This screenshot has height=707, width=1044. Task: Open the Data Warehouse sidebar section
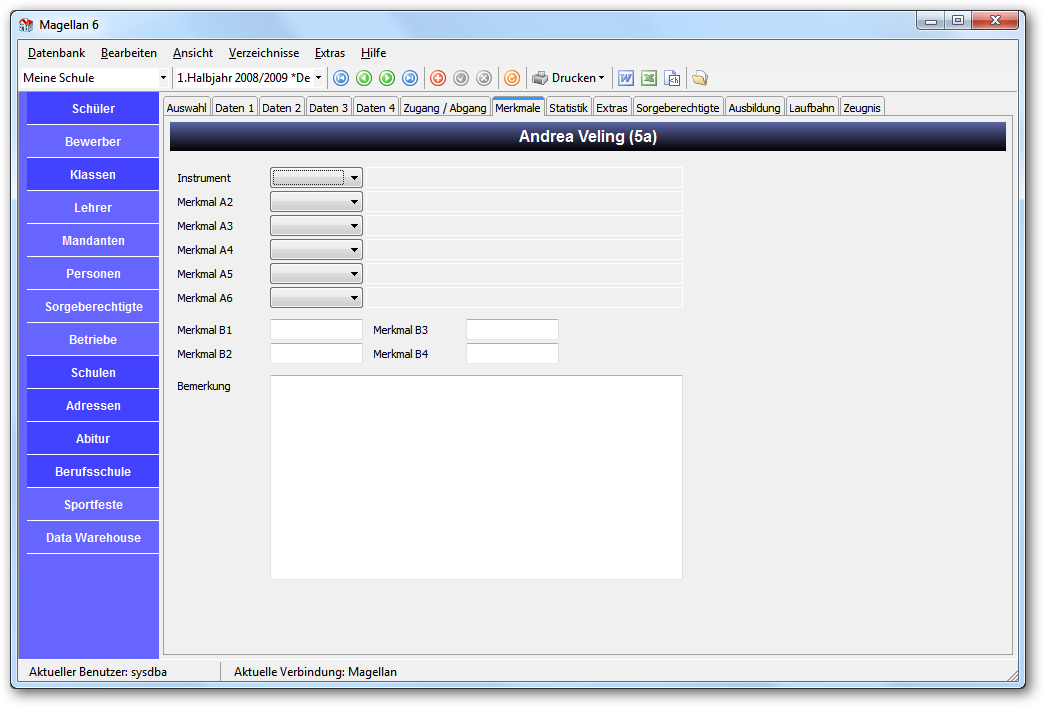tap(93, 538)
